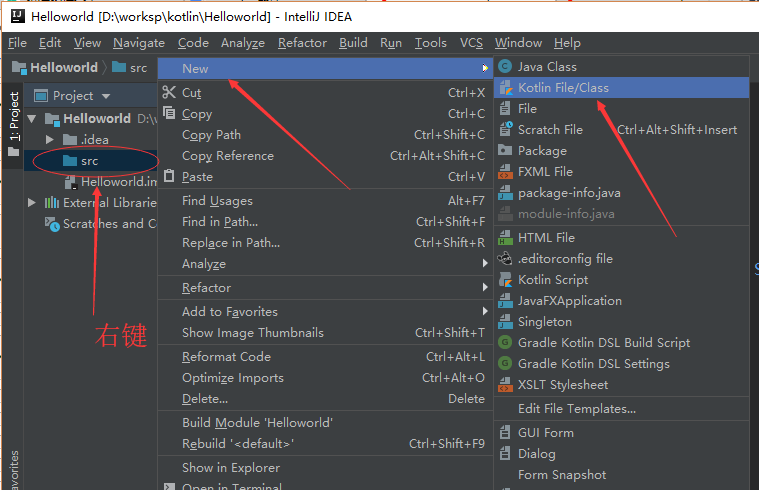The height and width of the screenshot is (490, 759).
Task: Open the Build menu in menu bar
Action: click(353, 43)
